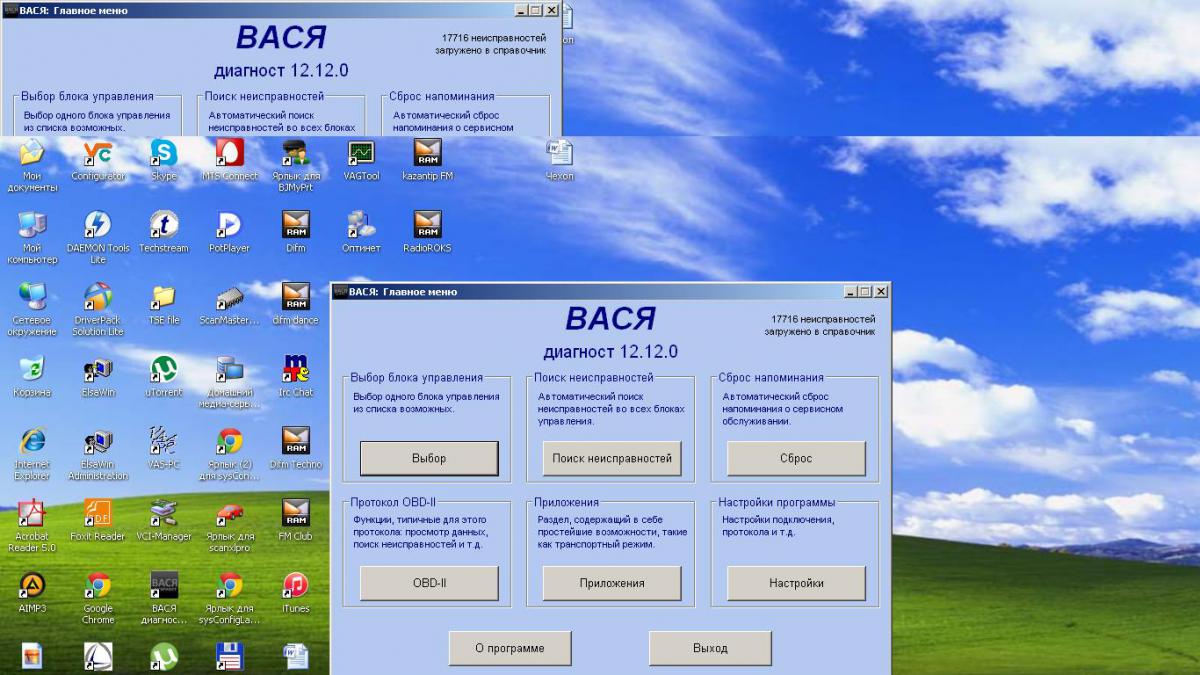Viewport: 1200px width, 675px height.
Task: Start the Поиск неисправностей fault search button
Action: coord(612,458)
